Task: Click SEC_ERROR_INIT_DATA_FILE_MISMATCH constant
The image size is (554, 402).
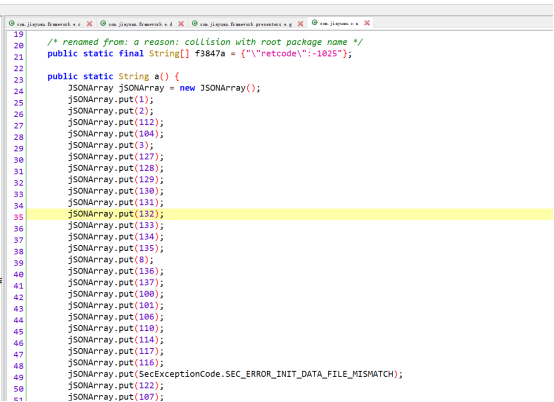Action: tap(309, 374)
